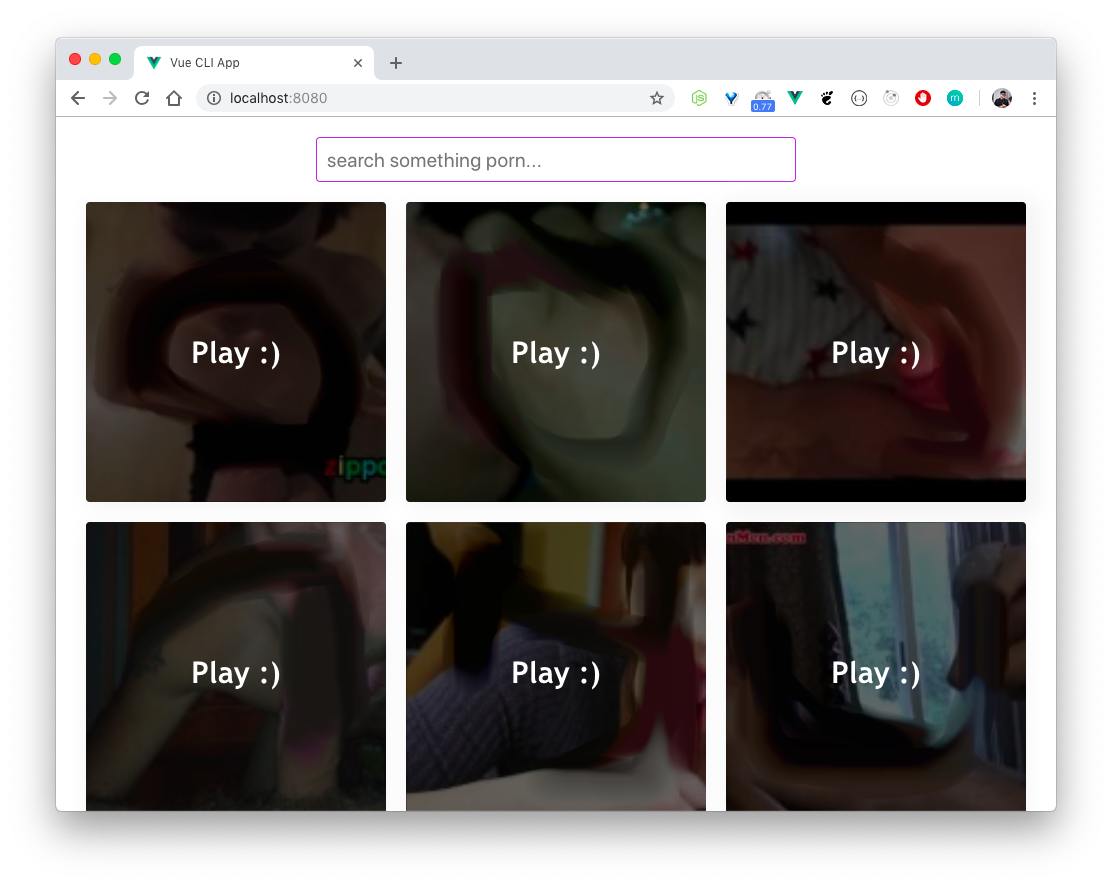
Task: Open the speedometer extension showing 0.77
Action: (x=763, y=100)
